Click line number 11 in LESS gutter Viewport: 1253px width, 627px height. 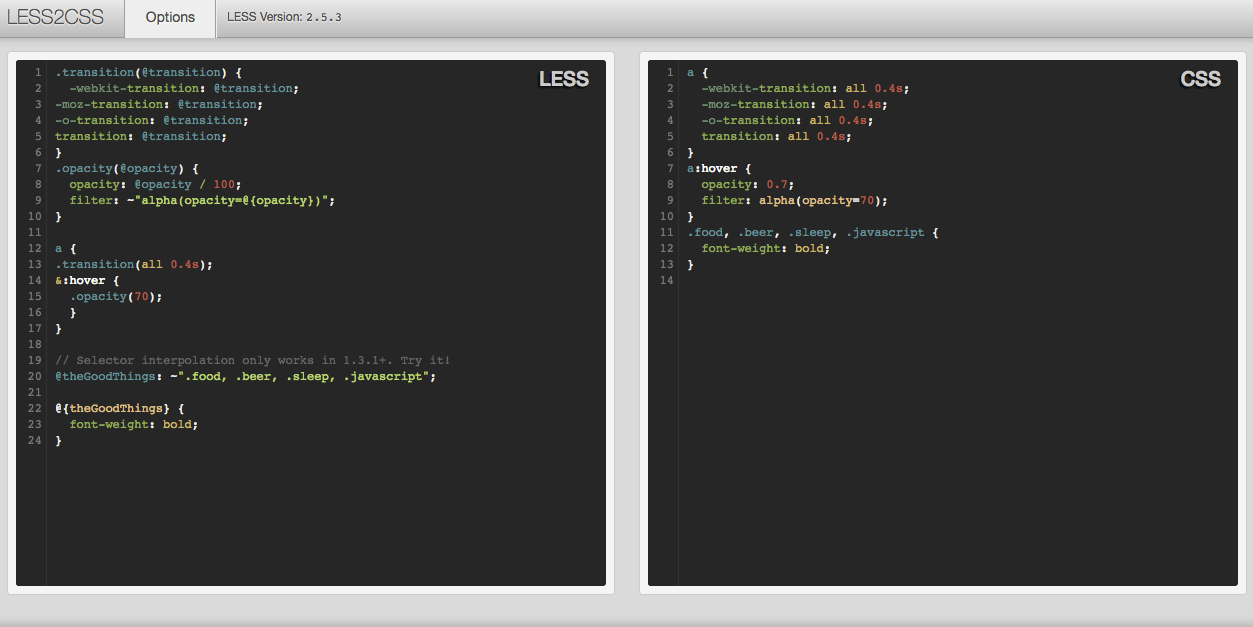[x=35, y=232]
